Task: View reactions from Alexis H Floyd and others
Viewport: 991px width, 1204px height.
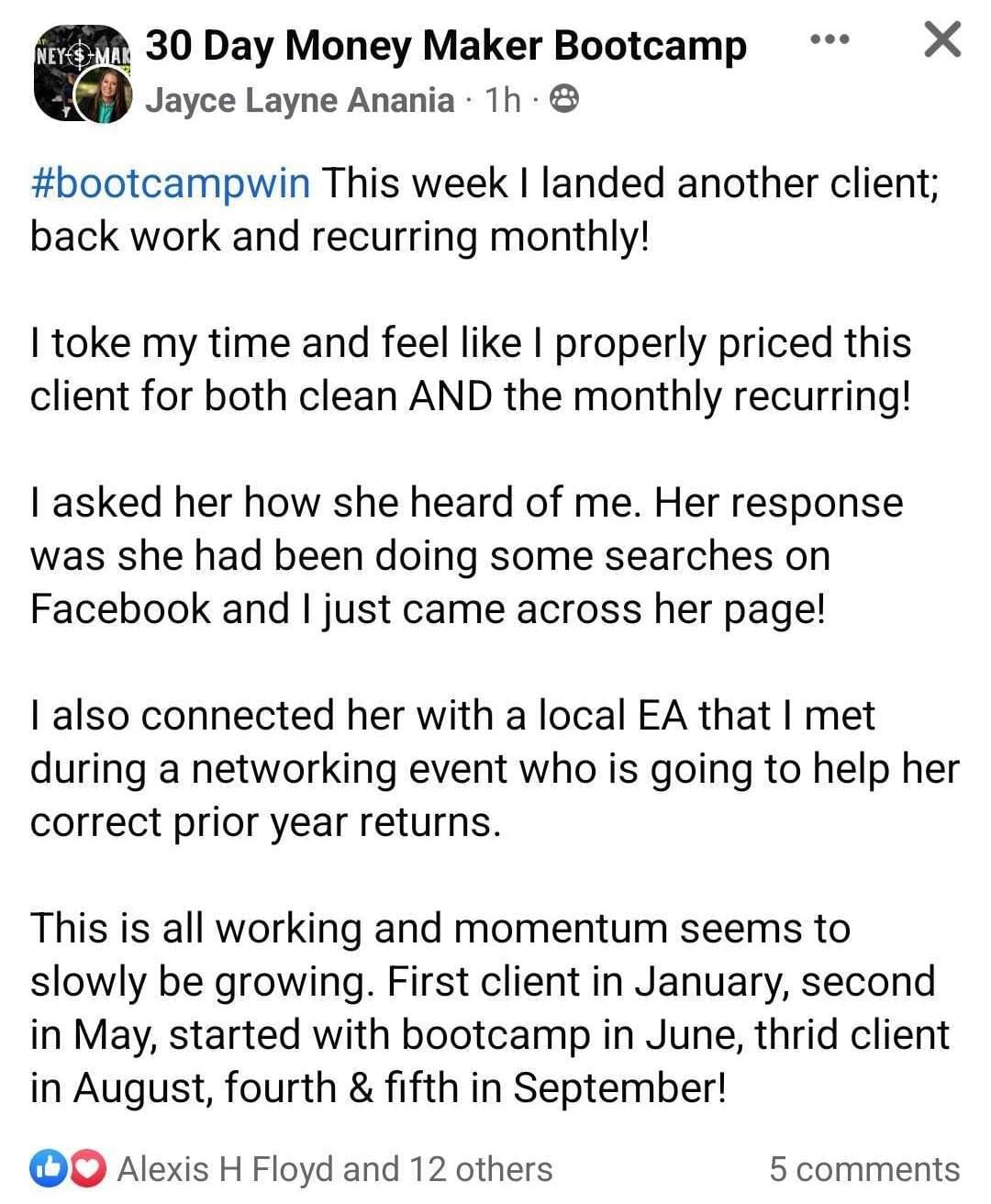Action: click(335, 1169)
